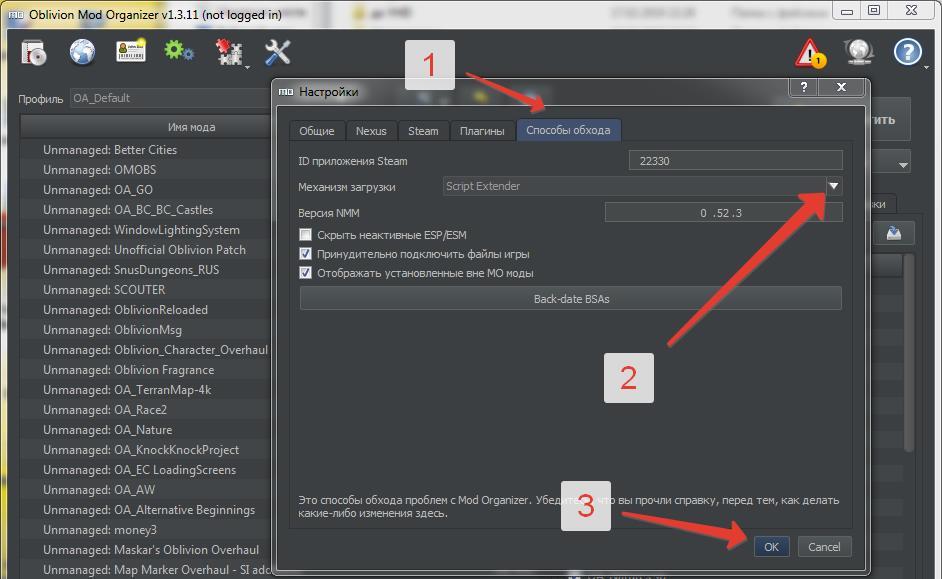This screenshot has width=942, height=579.
Task: Switch to the Nexus settings tab
Action: coord(371,131)
